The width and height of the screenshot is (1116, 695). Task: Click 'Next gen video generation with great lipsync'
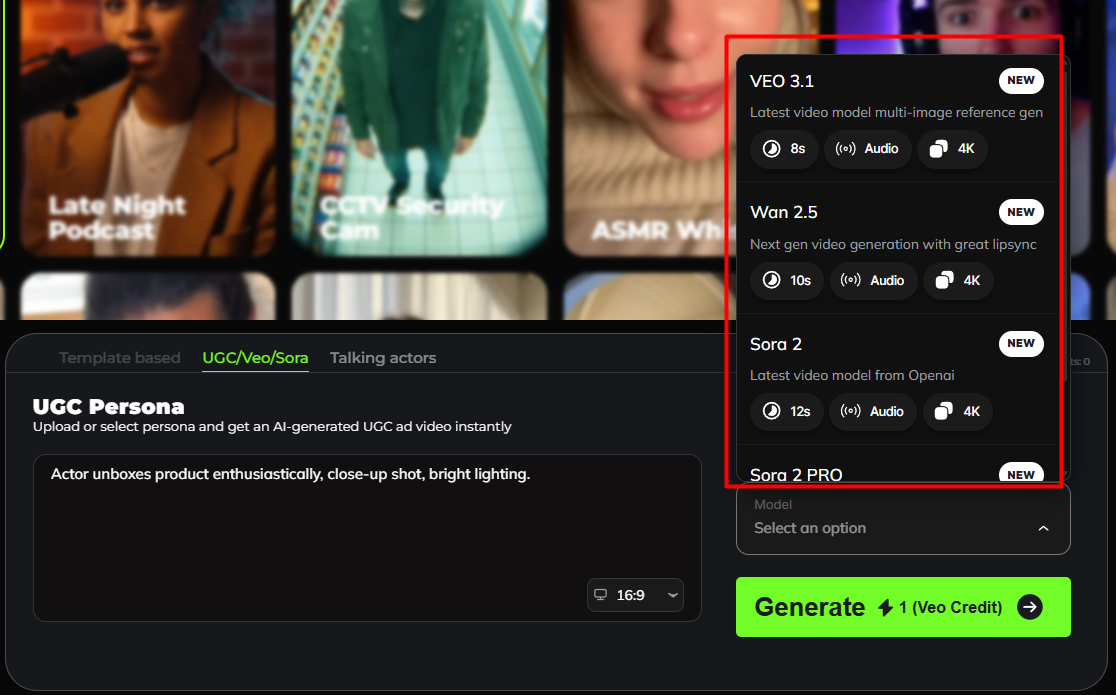893,244
